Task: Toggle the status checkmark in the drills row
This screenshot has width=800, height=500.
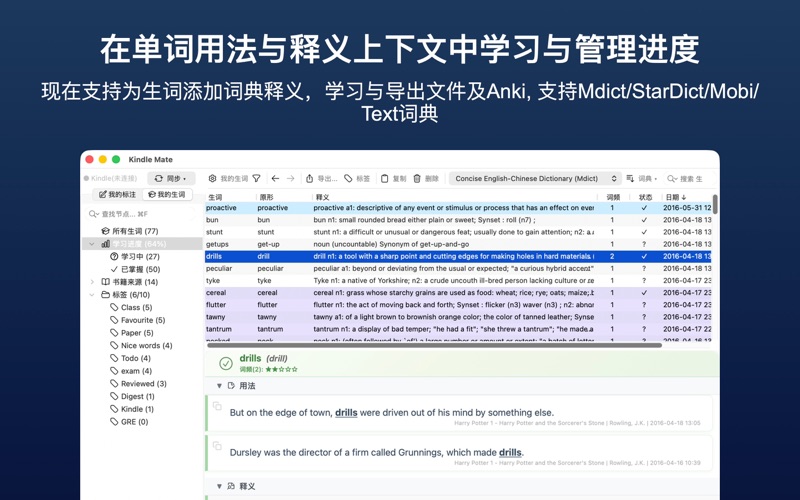Action: [x=644, y=256]
